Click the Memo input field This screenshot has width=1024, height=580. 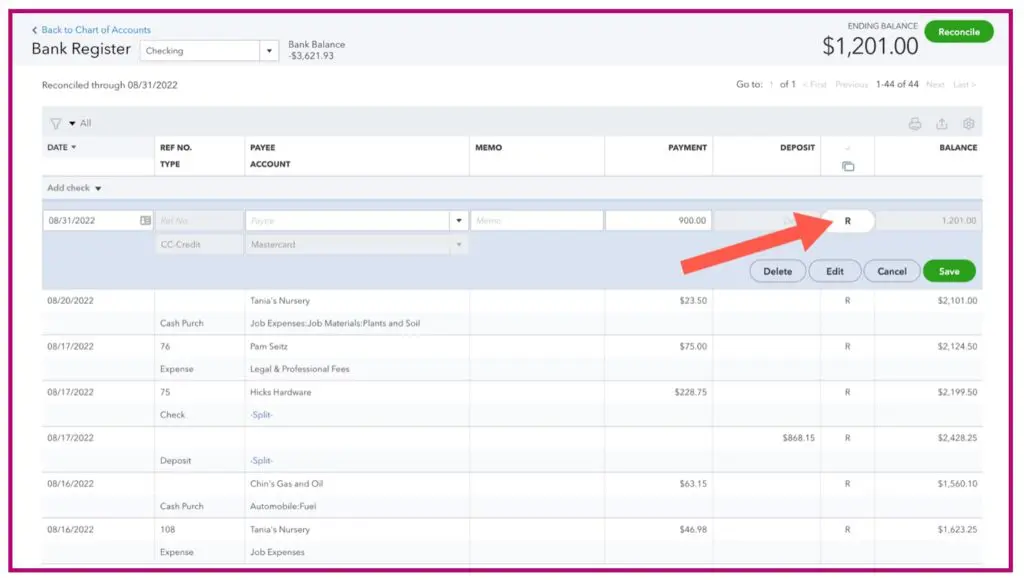point(537,221)
